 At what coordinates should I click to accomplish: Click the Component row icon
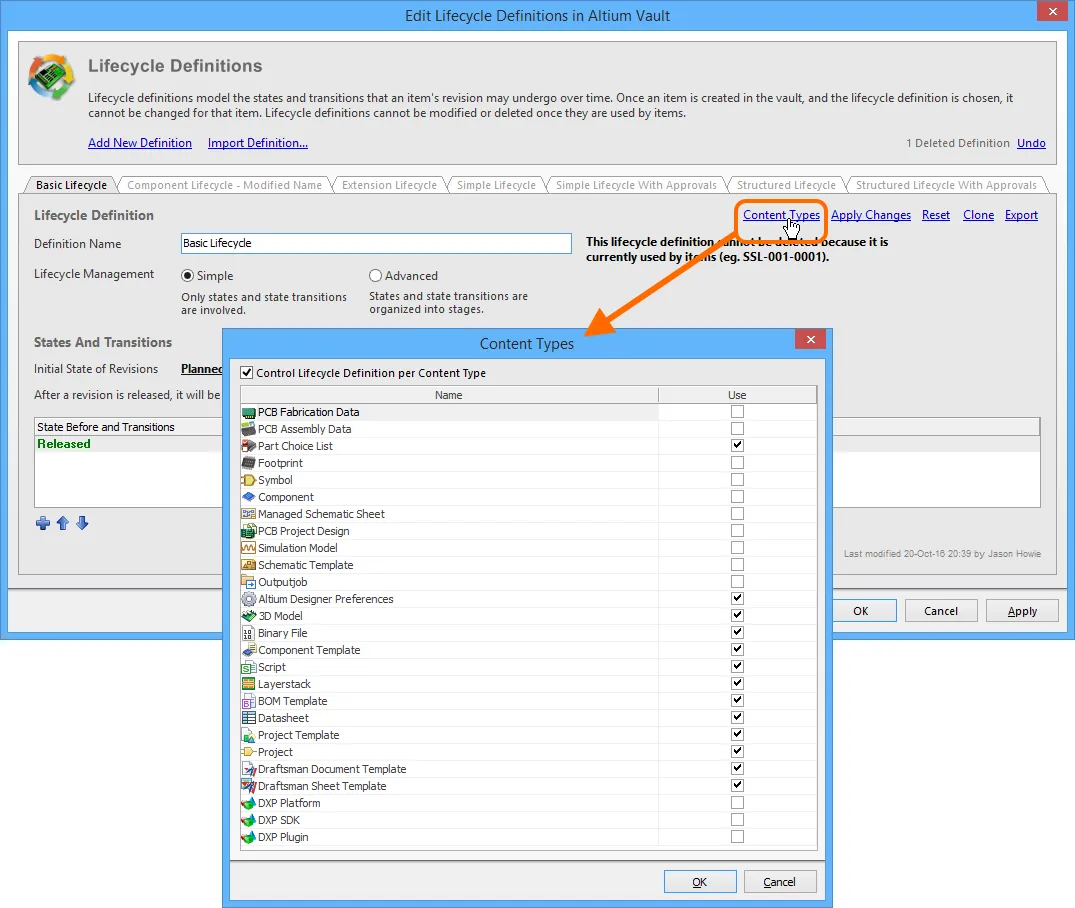coord(249,497)
